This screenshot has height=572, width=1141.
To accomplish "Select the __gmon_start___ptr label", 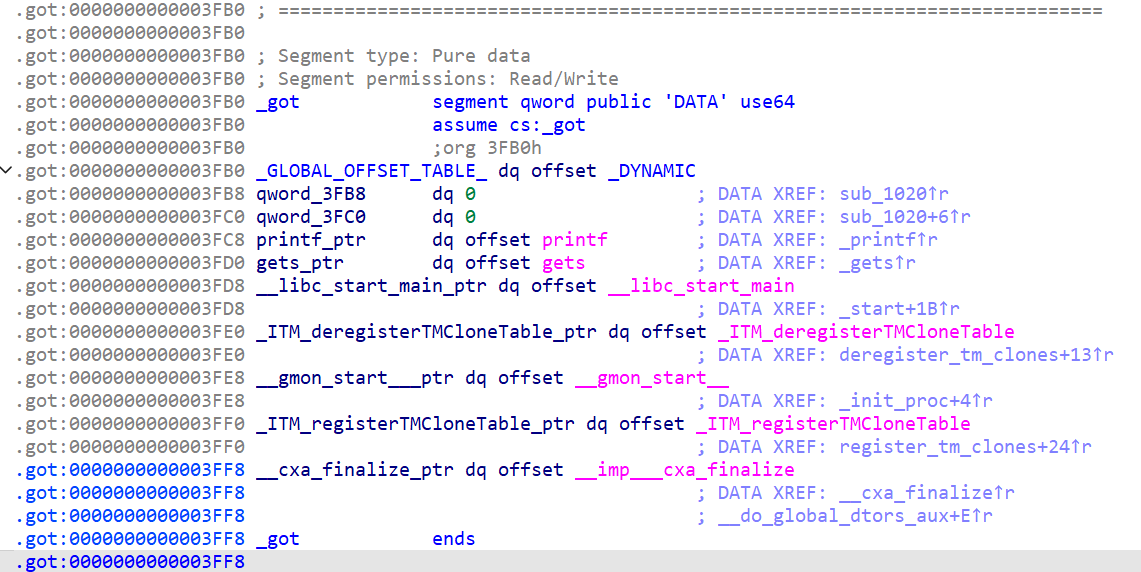I will [x=354, y=378].
